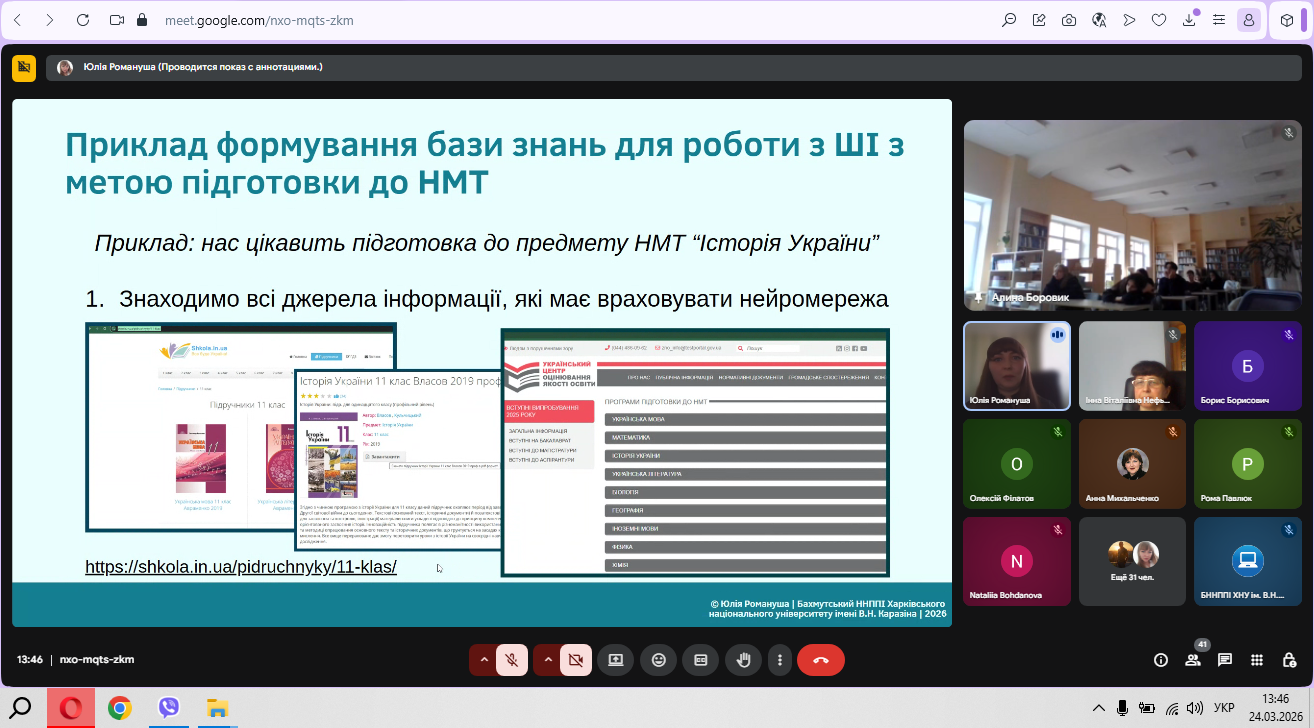Open meeting details info icon
This screenshot has width=1314, height=728.
pos(1161,660)
